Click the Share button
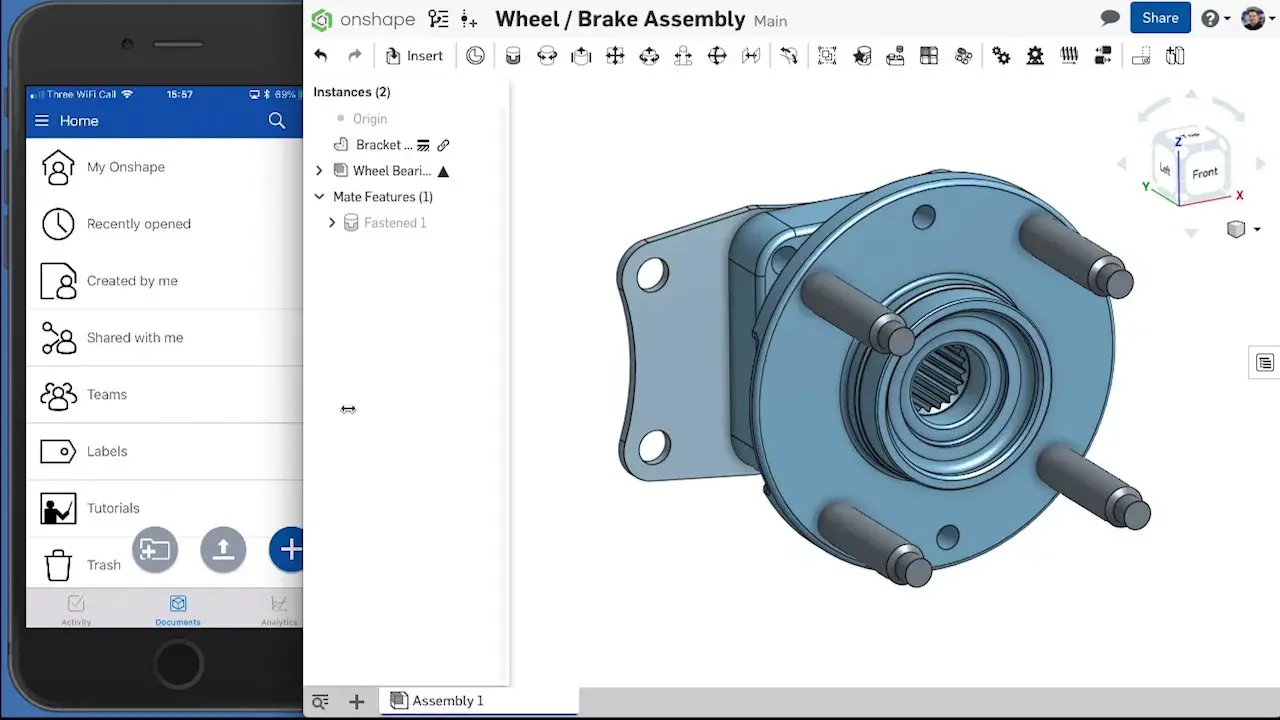This screenshot has width=1280, height=720. (1159, 17)
